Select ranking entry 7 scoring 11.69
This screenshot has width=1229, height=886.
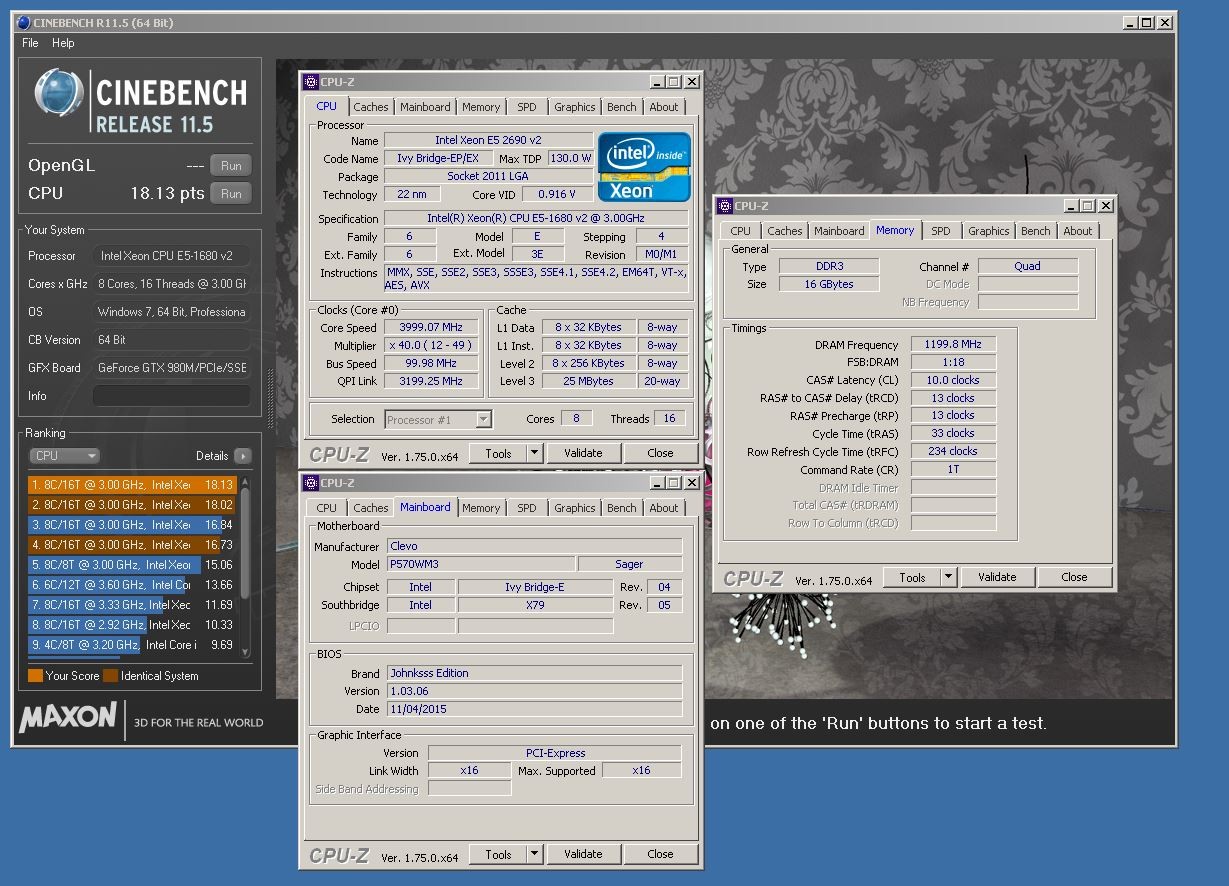[x=132, y=605]
